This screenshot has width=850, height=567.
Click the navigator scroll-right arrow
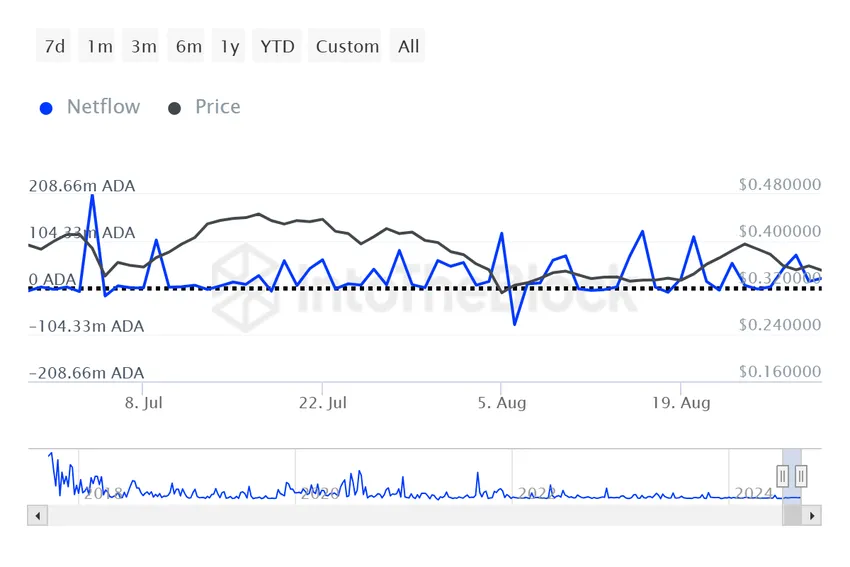coord(813,516)
